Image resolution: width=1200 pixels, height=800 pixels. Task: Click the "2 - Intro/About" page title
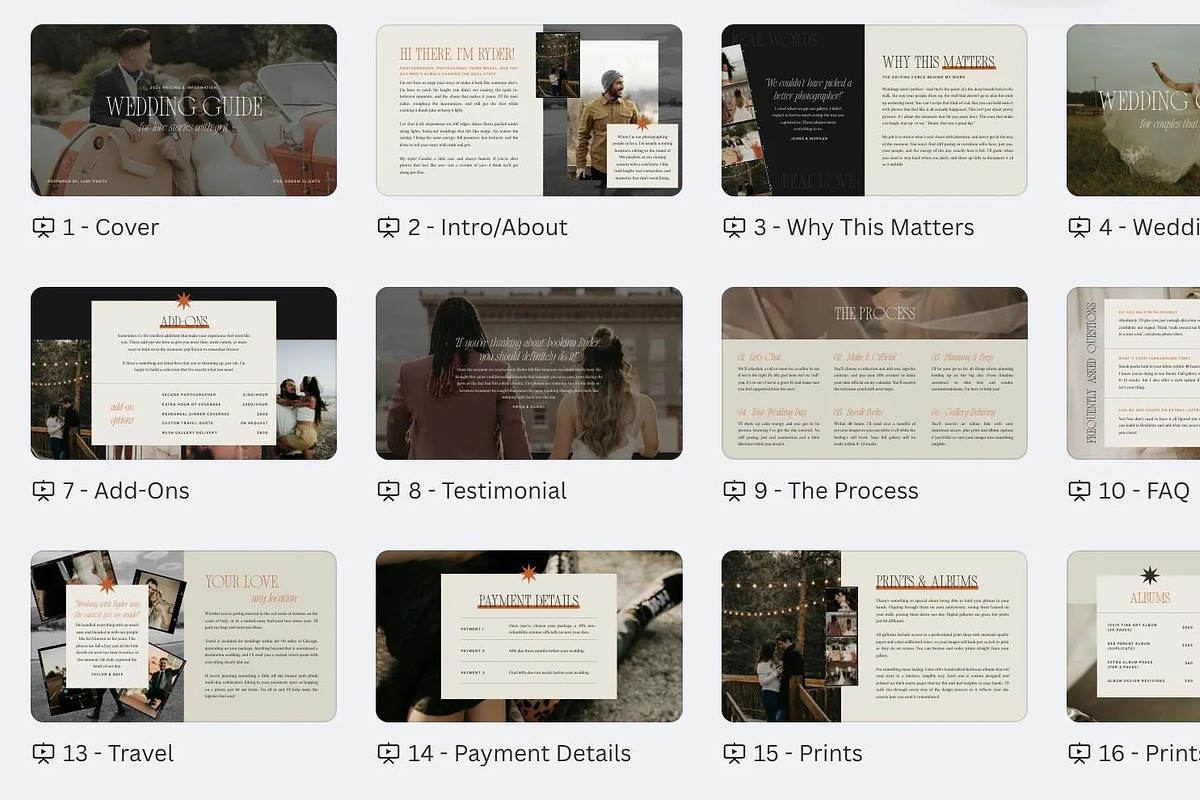click(x=488, y=227)
